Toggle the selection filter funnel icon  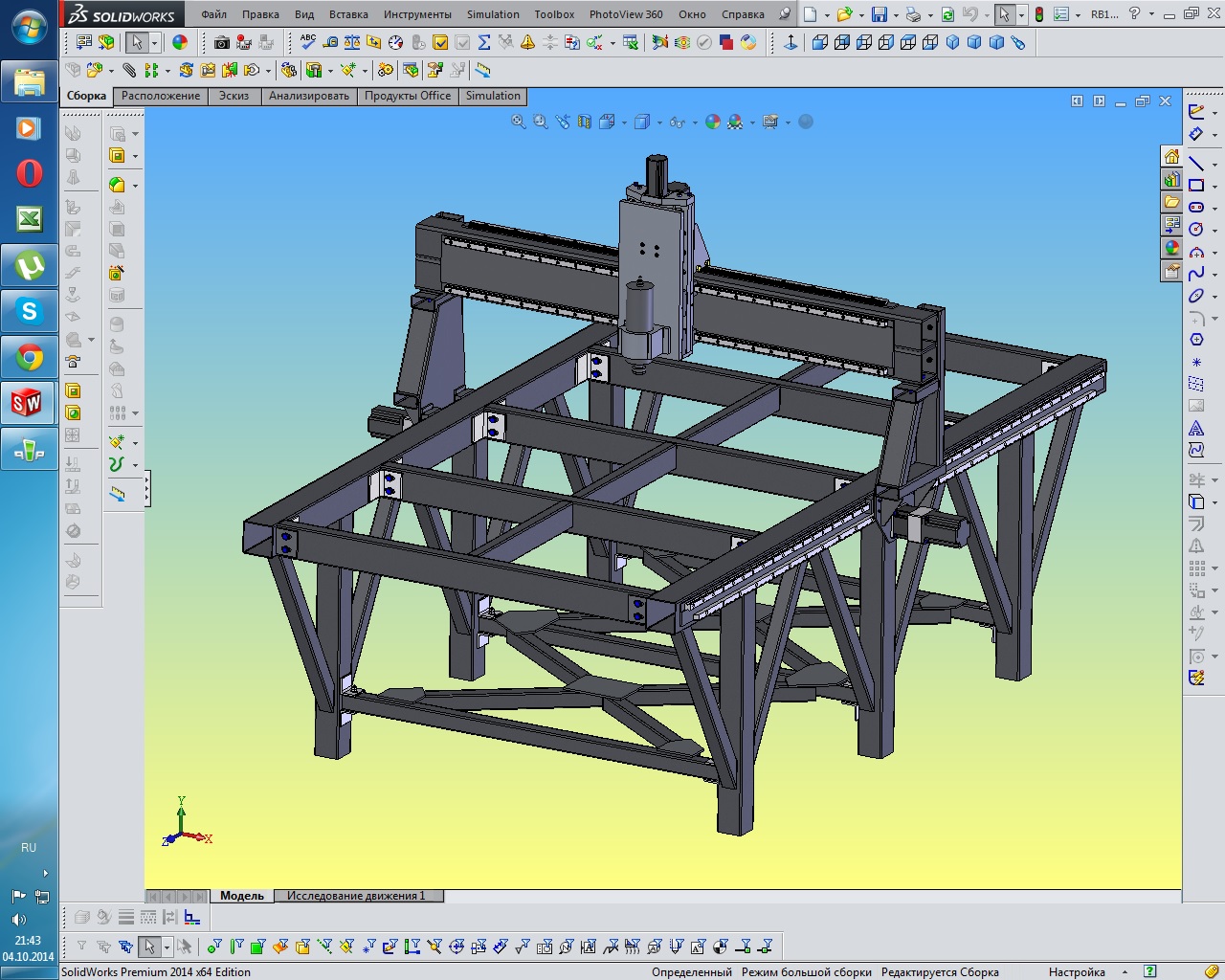tap(81, 947)
